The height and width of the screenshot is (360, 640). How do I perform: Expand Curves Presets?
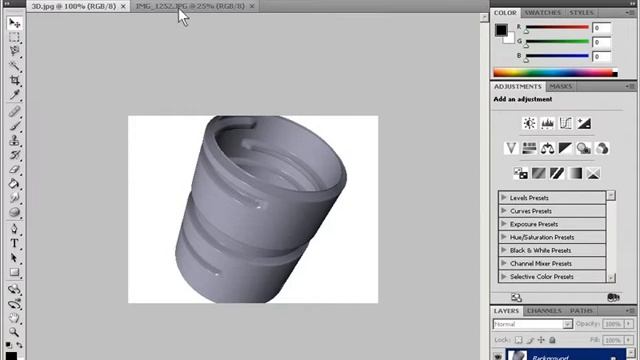[504, 211]
